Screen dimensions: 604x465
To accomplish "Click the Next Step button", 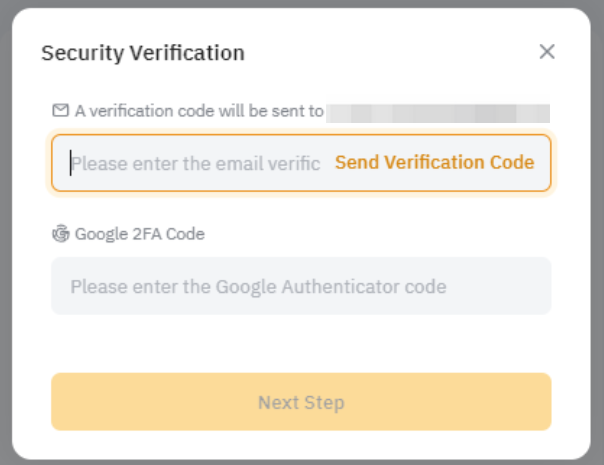I will (301, 402).
